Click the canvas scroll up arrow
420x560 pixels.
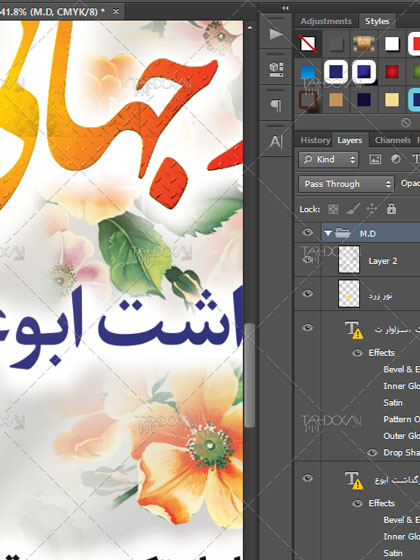pos(250,27)
